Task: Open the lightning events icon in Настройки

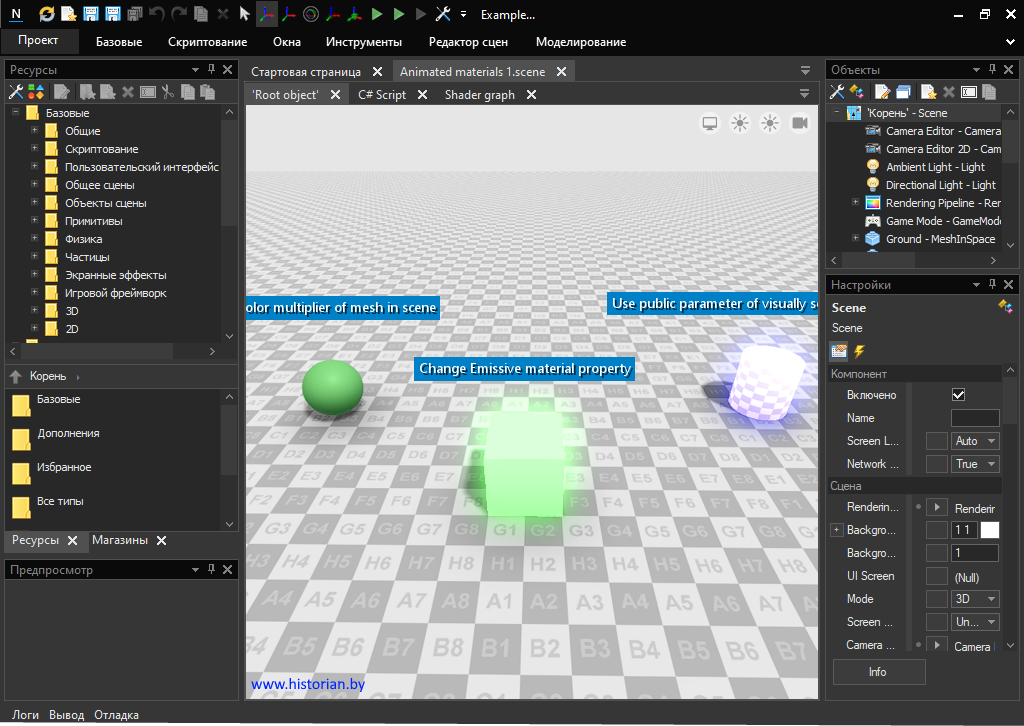Action: coord(858,351)
